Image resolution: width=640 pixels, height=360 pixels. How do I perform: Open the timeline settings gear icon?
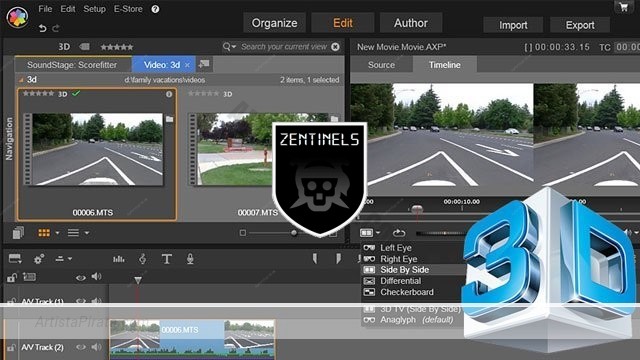39,259
